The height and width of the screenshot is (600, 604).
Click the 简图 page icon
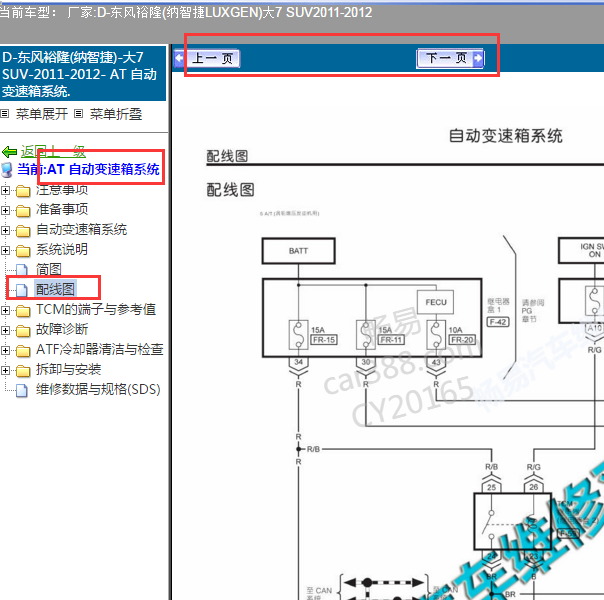(x=22, y=270)
